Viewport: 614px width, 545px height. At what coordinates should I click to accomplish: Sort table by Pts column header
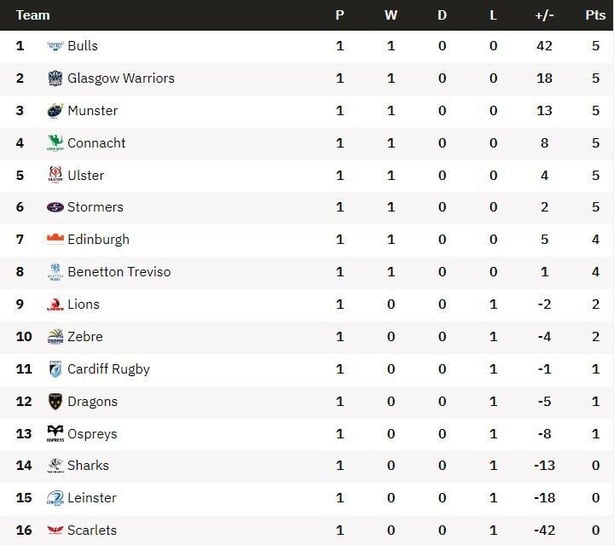595,15
